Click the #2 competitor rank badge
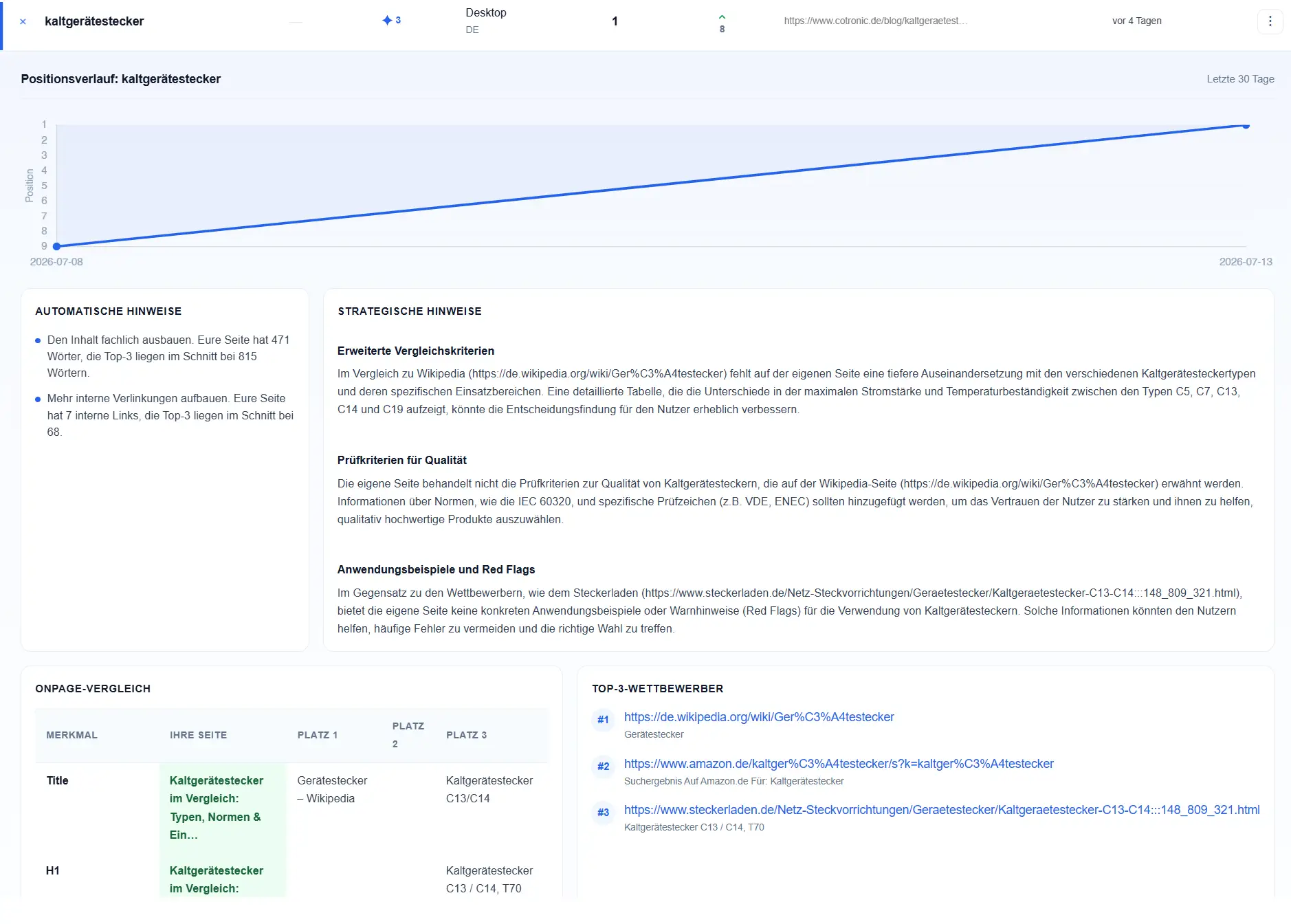This screenshot has width=1291, height=924. pyautogui.click(x=603, y=766)
